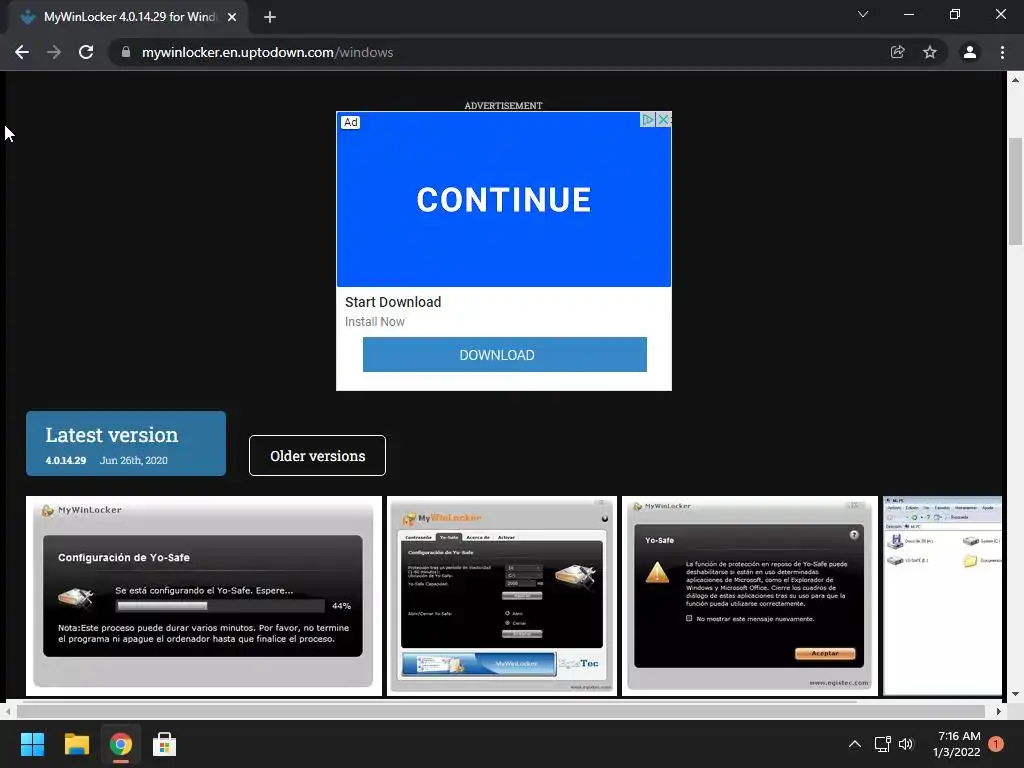The image size is (1024, 768).
Task: Open the MyWinLocker settings tabs screenshot
Action: coord(502,596)
